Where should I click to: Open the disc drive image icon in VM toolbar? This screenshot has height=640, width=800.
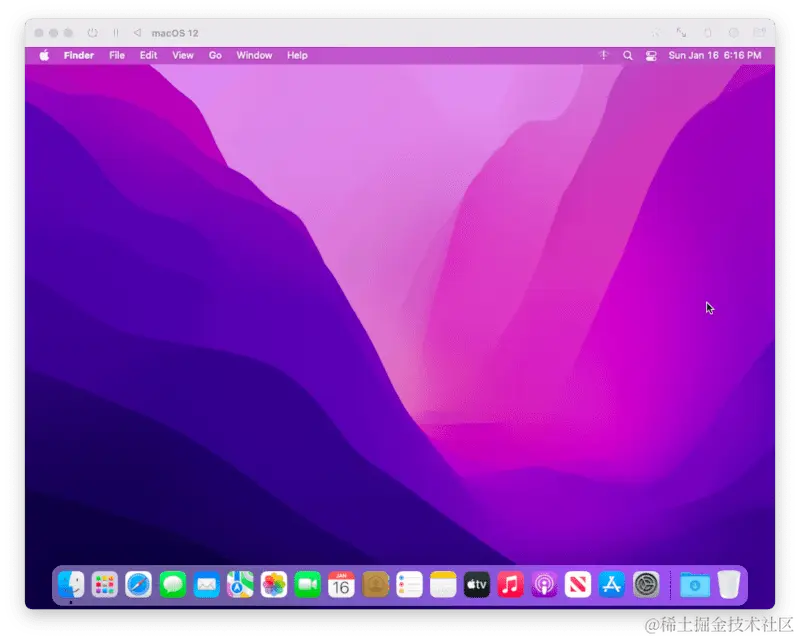click(734, 33)
